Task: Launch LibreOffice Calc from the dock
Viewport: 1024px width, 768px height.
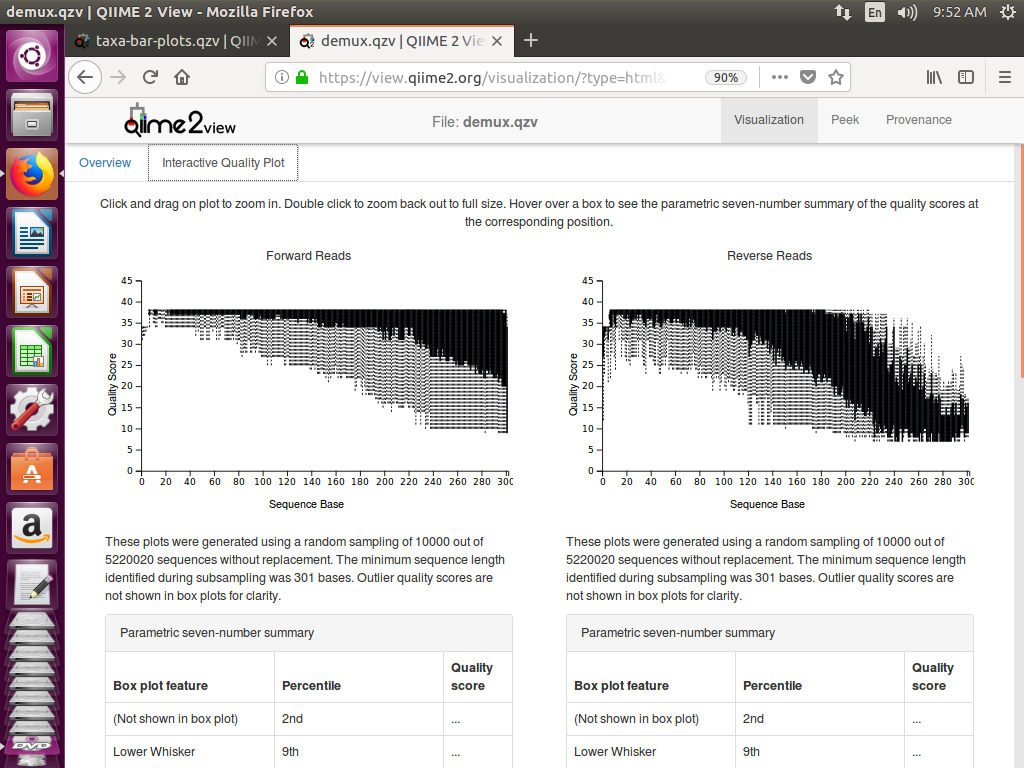Action: 32,351
